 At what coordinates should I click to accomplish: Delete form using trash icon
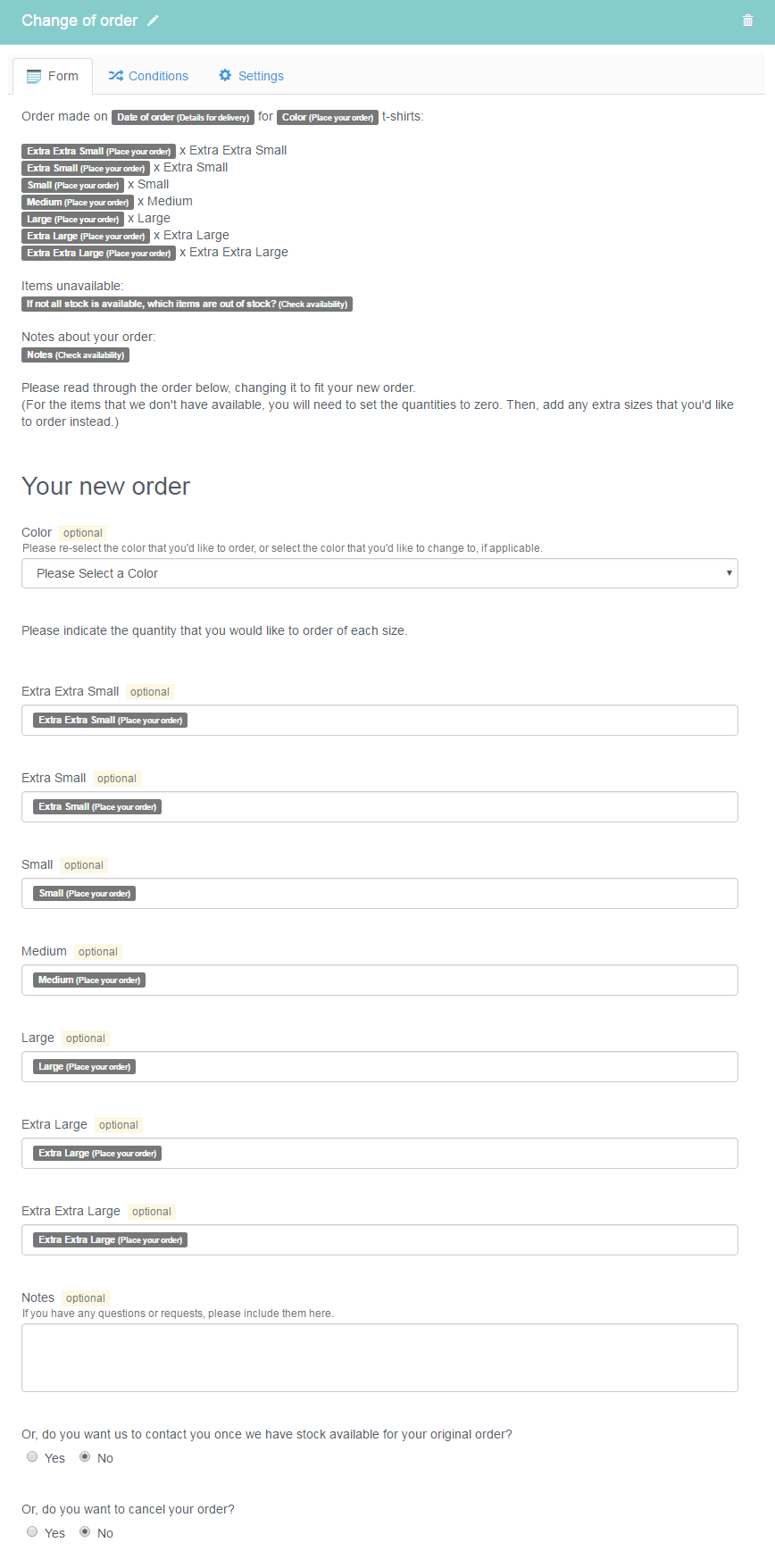(748, 21)
